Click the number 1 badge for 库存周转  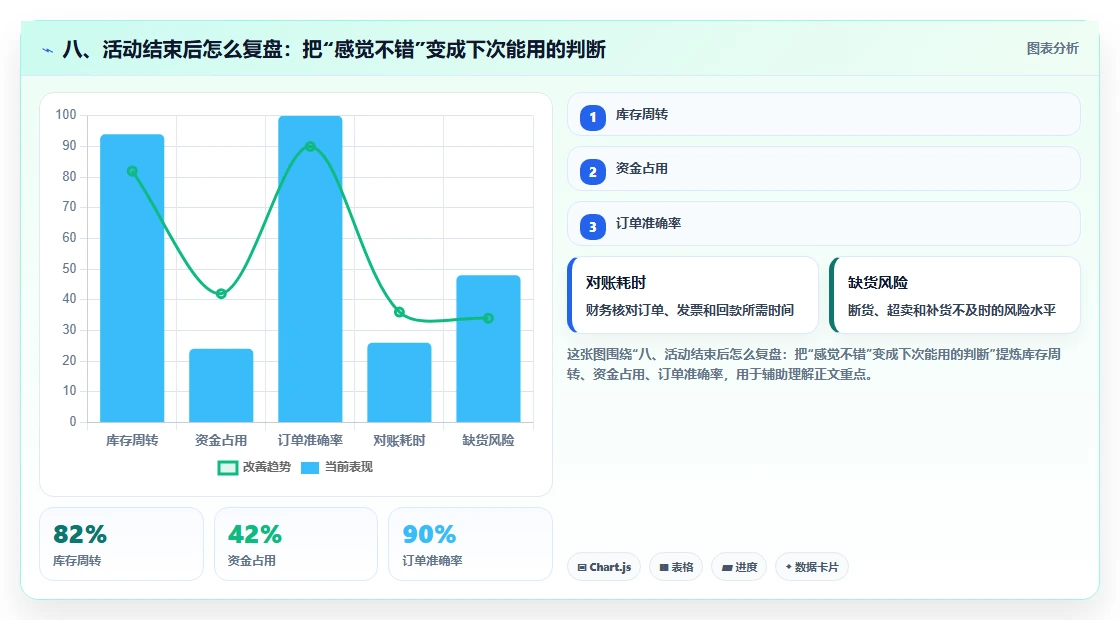click(592, 117)
